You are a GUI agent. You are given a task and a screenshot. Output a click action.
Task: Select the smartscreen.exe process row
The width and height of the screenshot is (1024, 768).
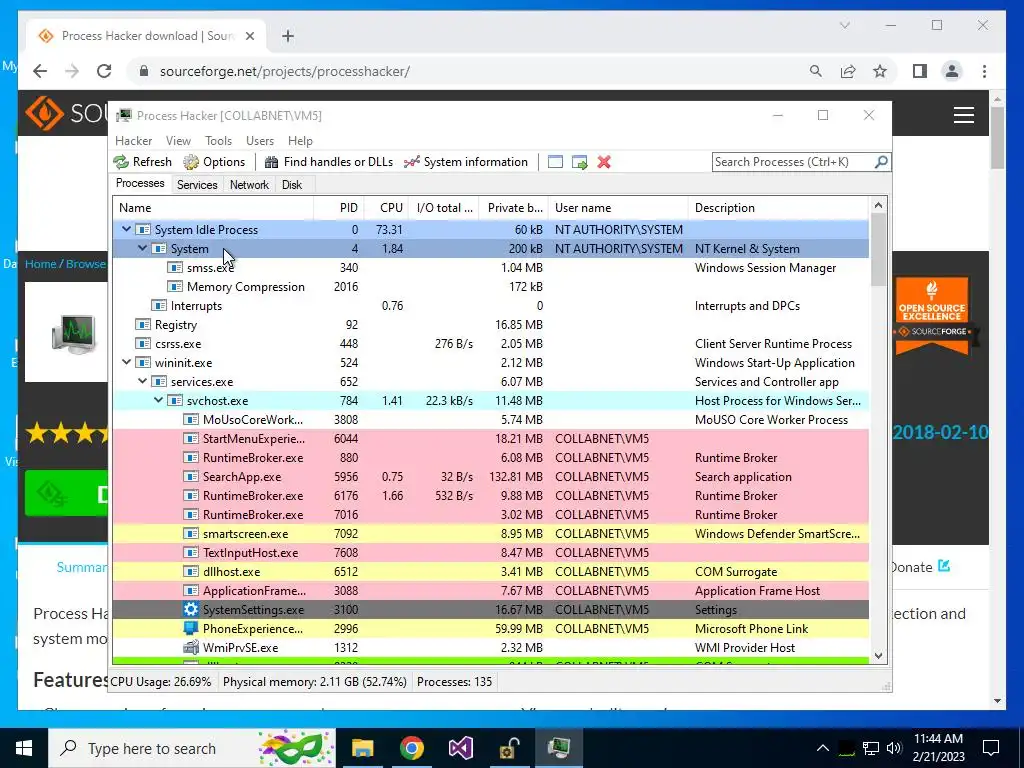pos(490,534)
